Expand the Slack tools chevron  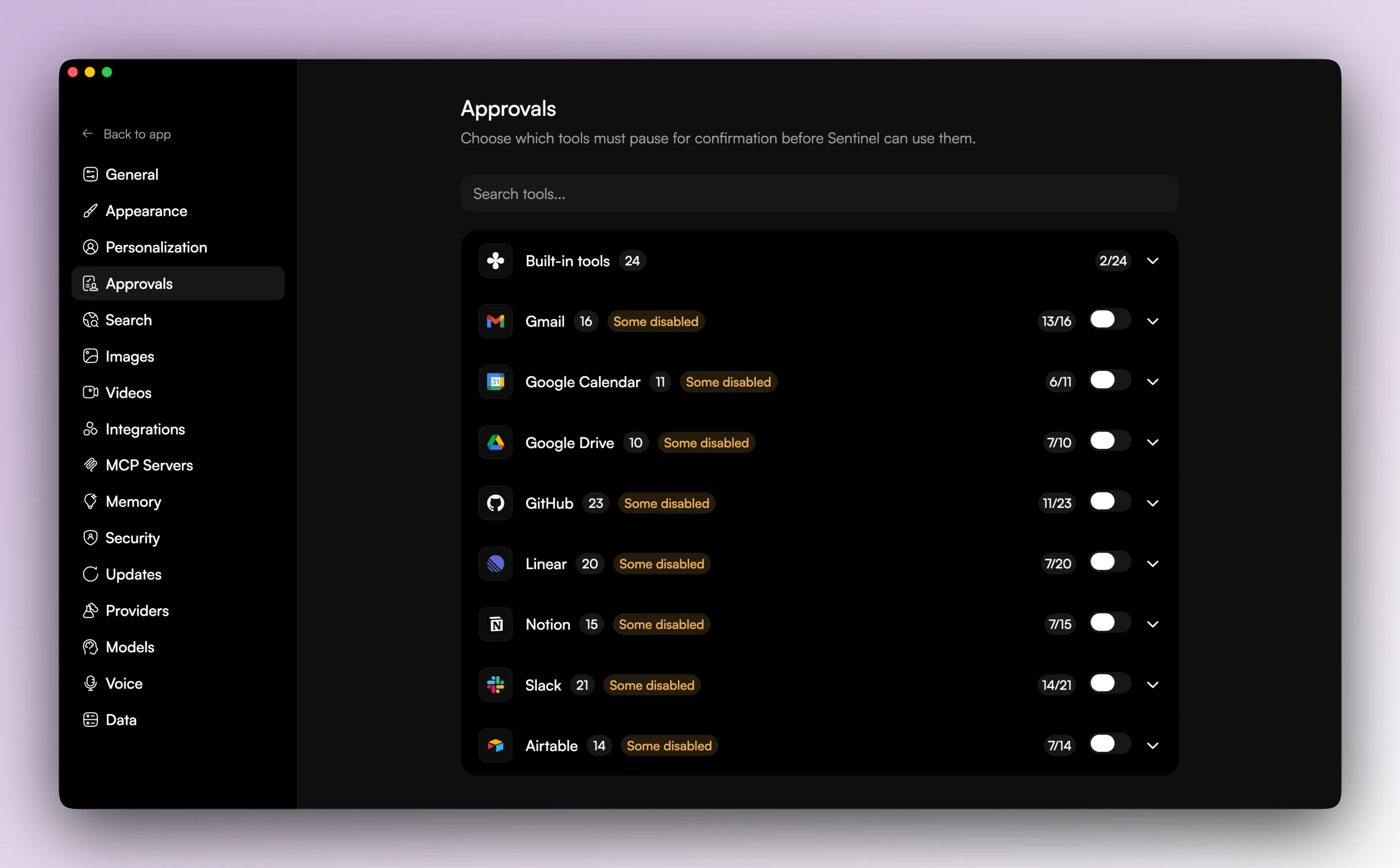[x=1152, y=685]
